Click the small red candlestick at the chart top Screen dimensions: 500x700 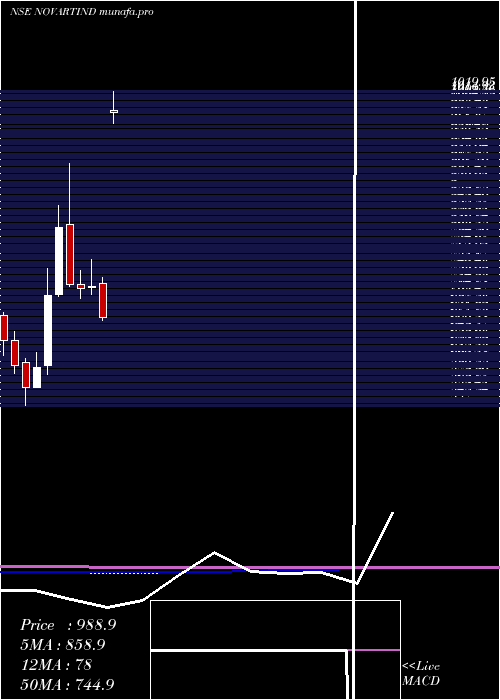[114, 111]
